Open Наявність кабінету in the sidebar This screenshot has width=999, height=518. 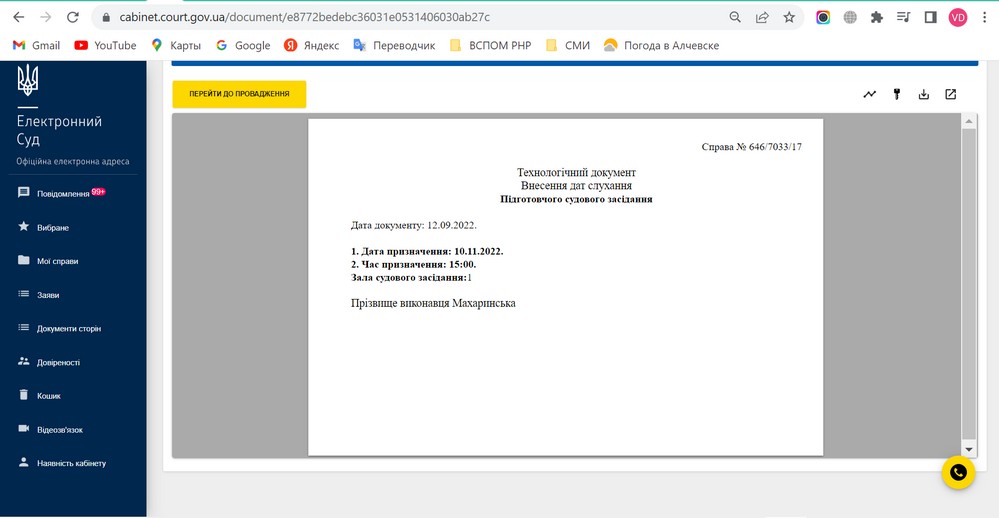click(71, 463)
